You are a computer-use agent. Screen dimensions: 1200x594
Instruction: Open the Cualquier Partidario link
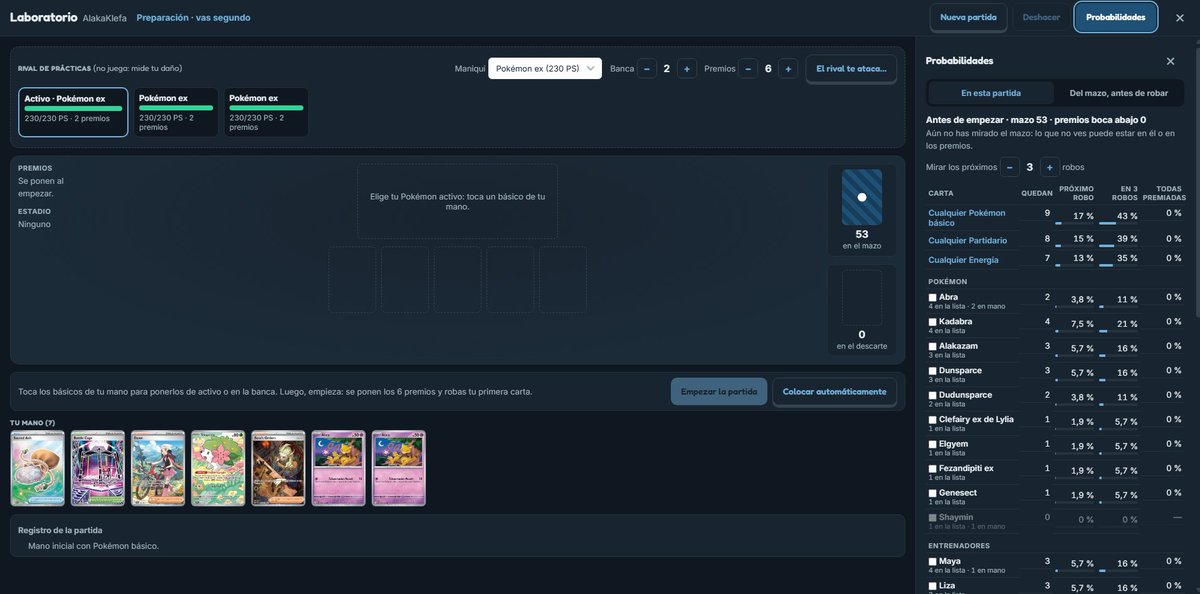point(968,240)
